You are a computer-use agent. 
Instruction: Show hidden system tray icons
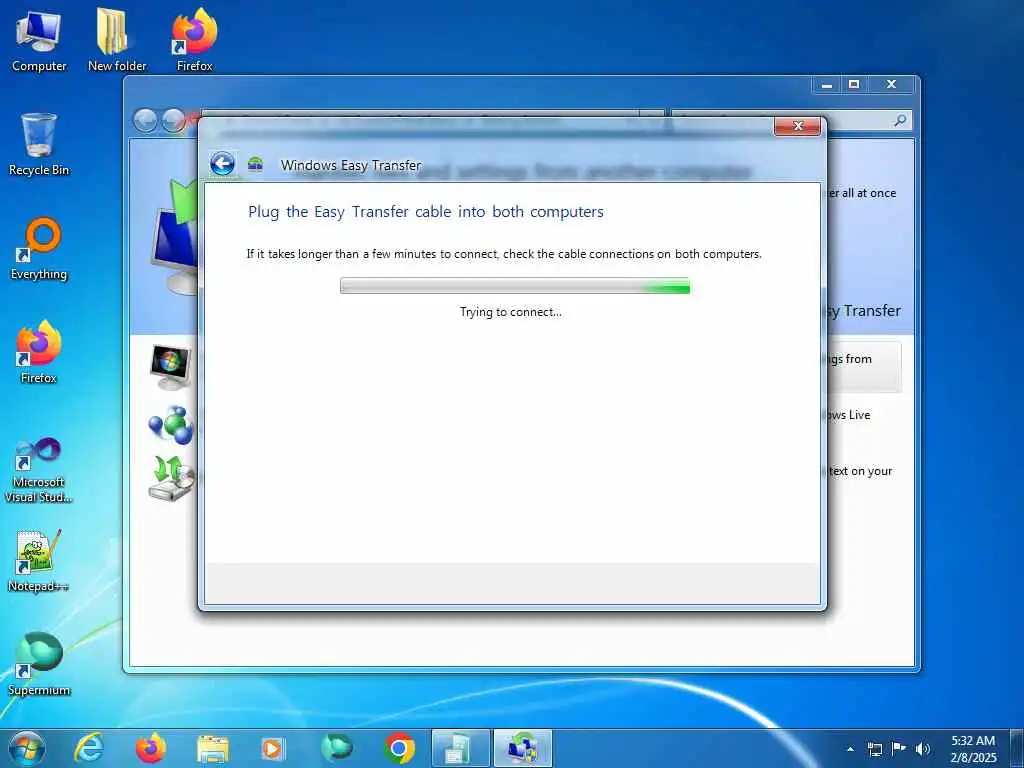(850, 749)
